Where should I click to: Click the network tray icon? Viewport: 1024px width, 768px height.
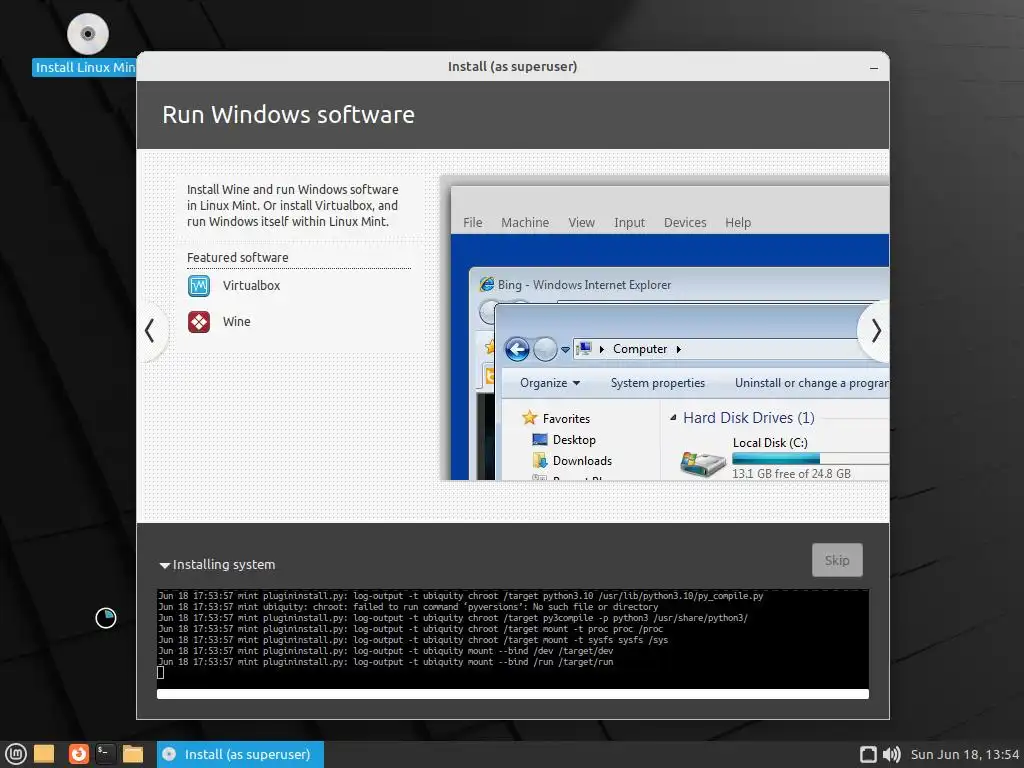[x=868, y=754]
